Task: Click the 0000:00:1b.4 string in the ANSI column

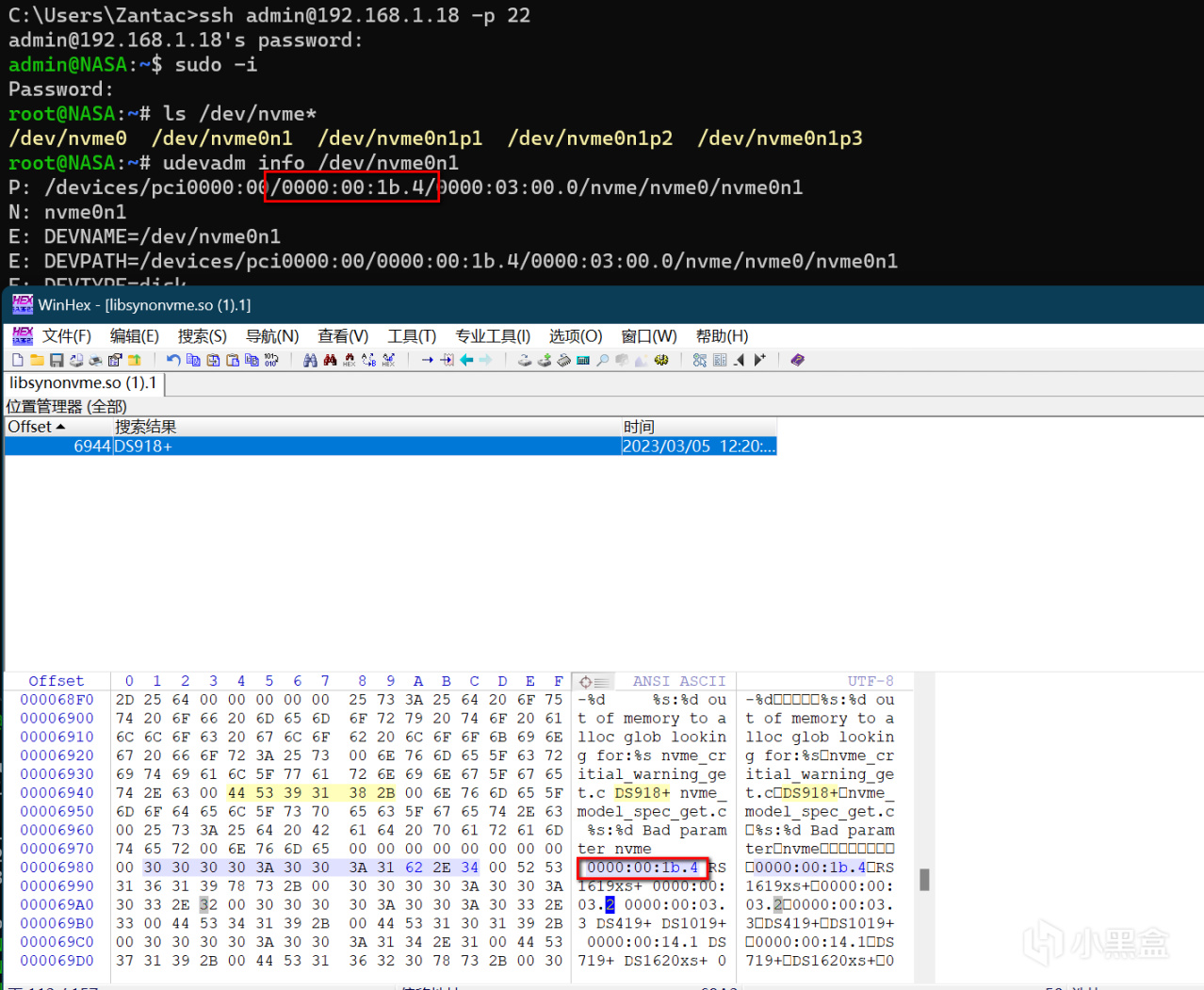Action: [x=643, y=868]
